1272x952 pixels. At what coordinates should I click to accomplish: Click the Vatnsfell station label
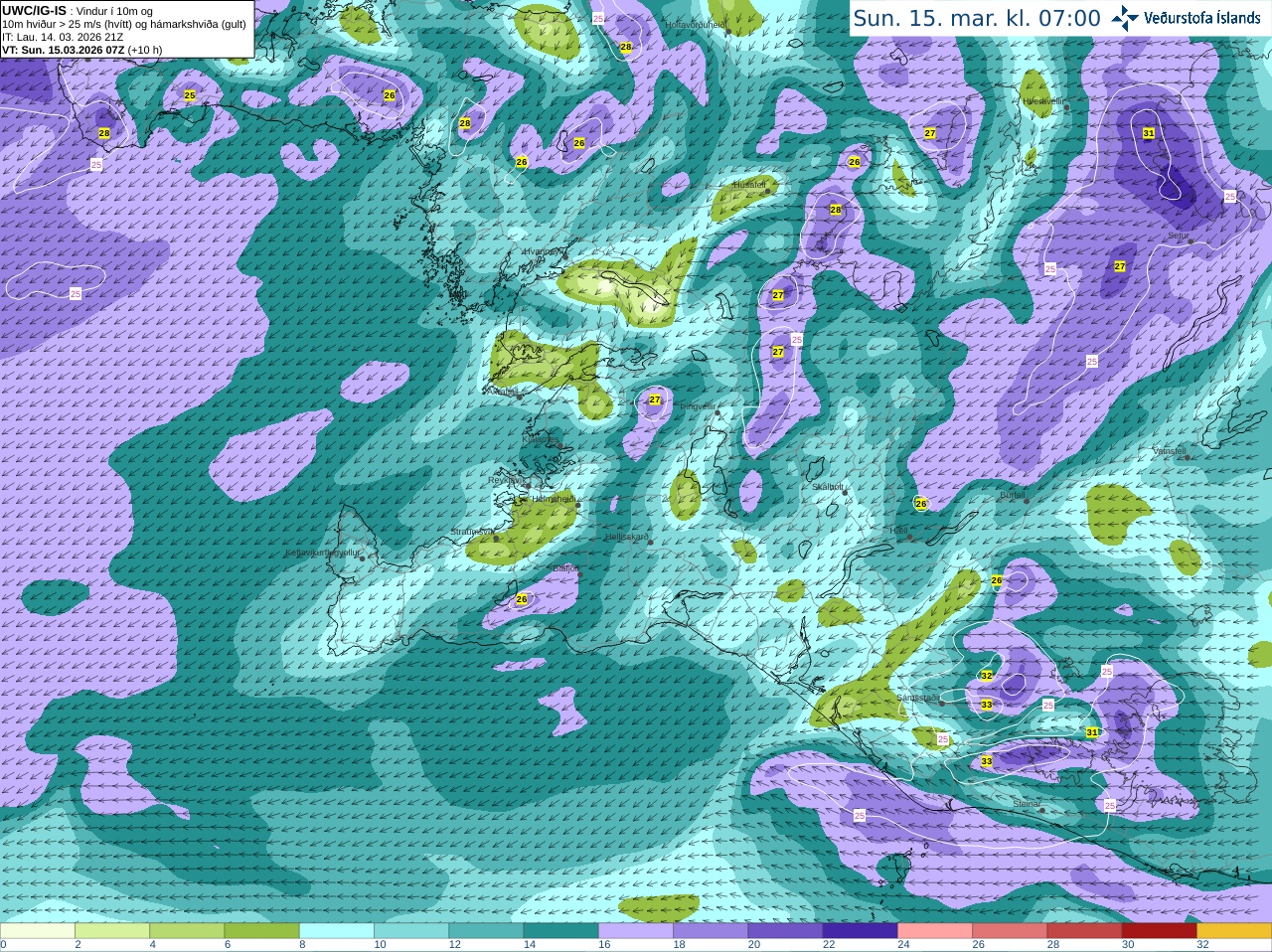(x=1170, y=451)
